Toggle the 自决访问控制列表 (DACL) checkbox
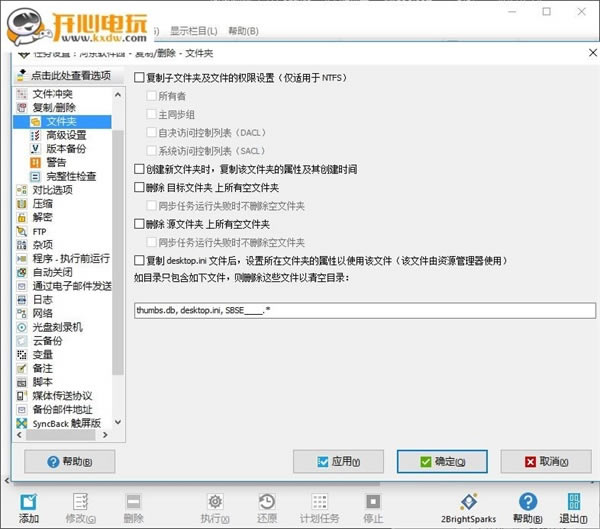This screenshot has height=529, width=600. (x=152, y=132)
